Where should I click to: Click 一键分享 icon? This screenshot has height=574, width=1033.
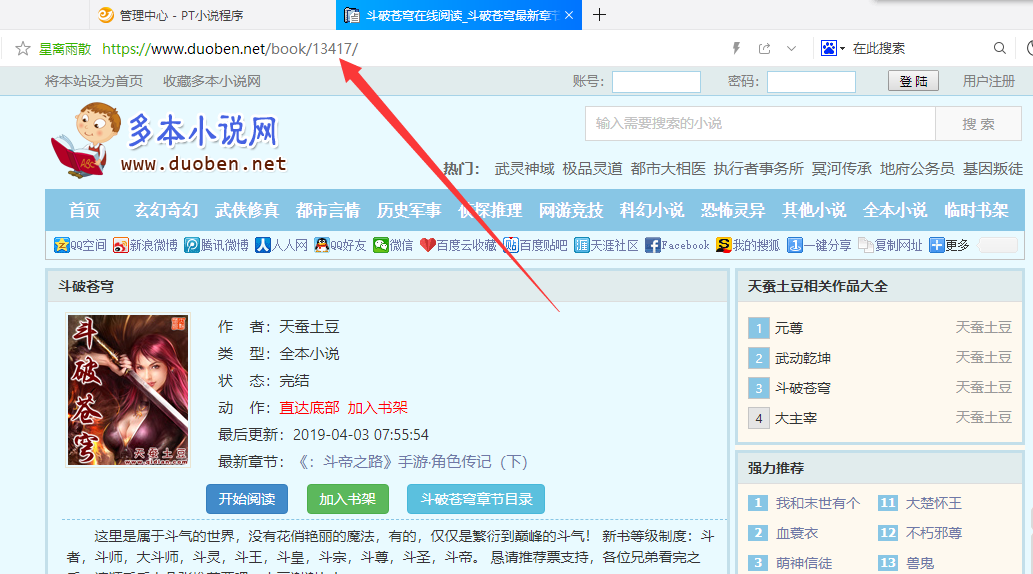[x=819, y=245]
